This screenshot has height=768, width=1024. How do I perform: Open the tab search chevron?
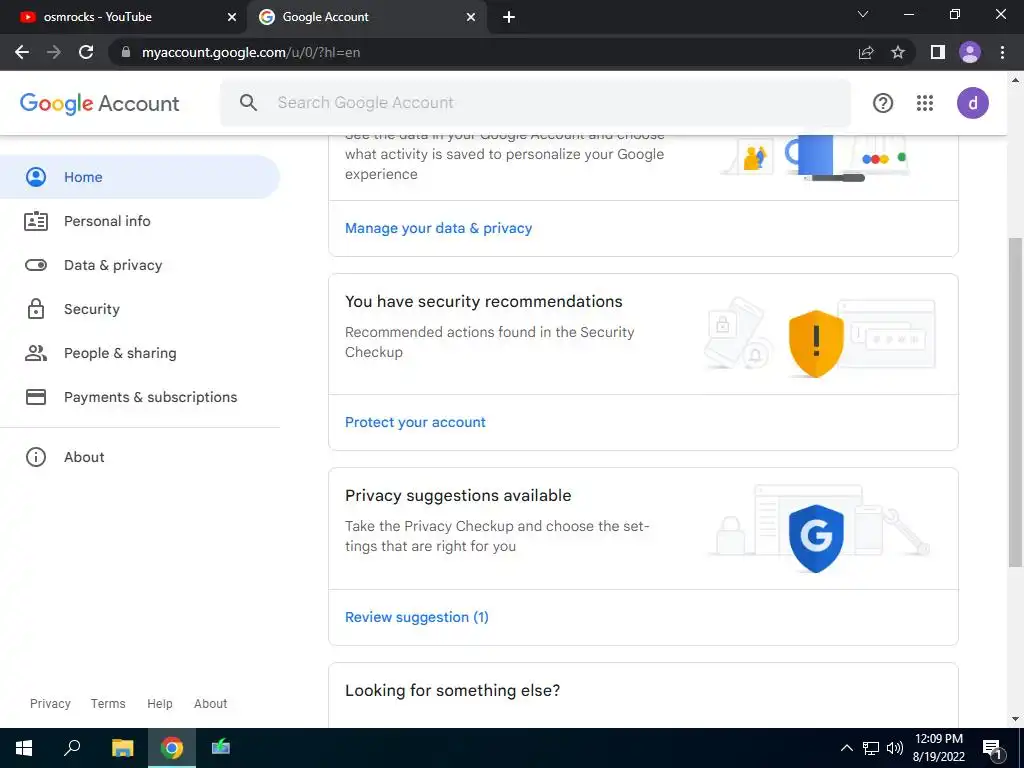[x=863, y=14]
